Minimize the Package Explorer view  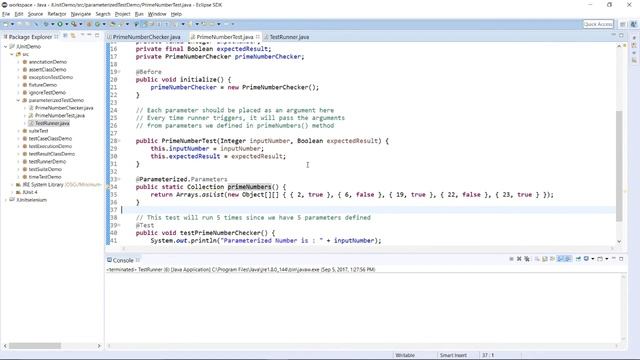(89, 36)
